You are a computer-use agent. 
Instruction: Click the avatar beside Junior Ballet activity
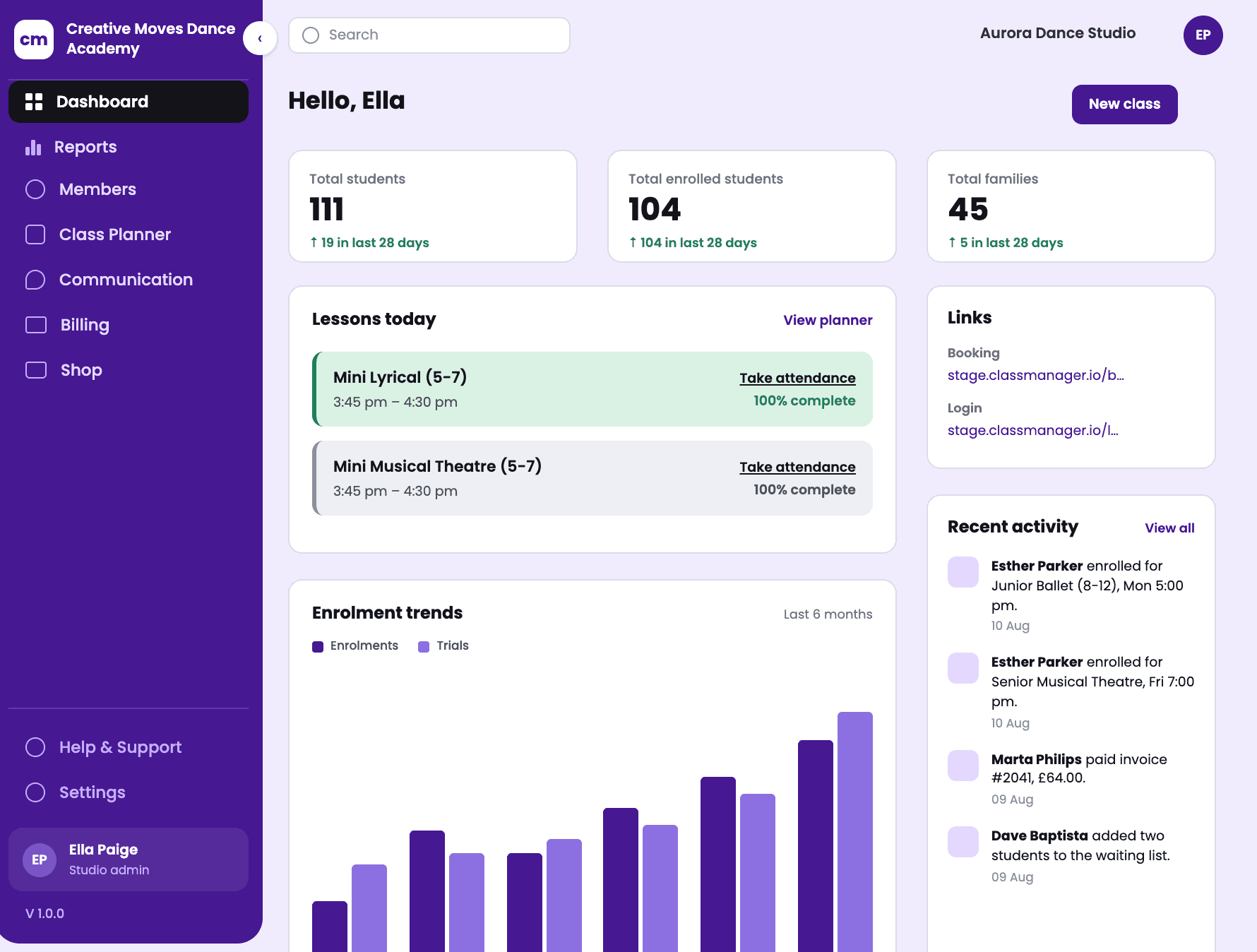(x=963, y=572)
